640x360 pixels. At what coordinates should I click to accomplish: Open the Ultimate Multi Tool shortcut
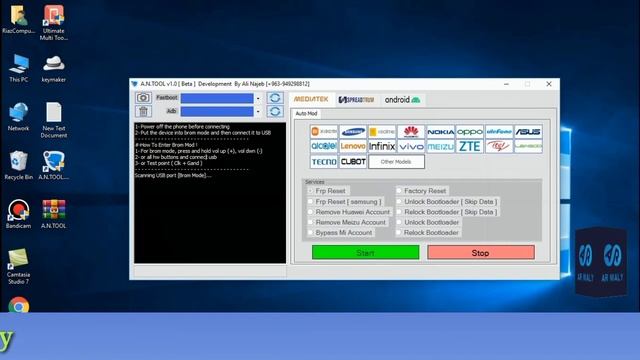(x=53, y=22)
